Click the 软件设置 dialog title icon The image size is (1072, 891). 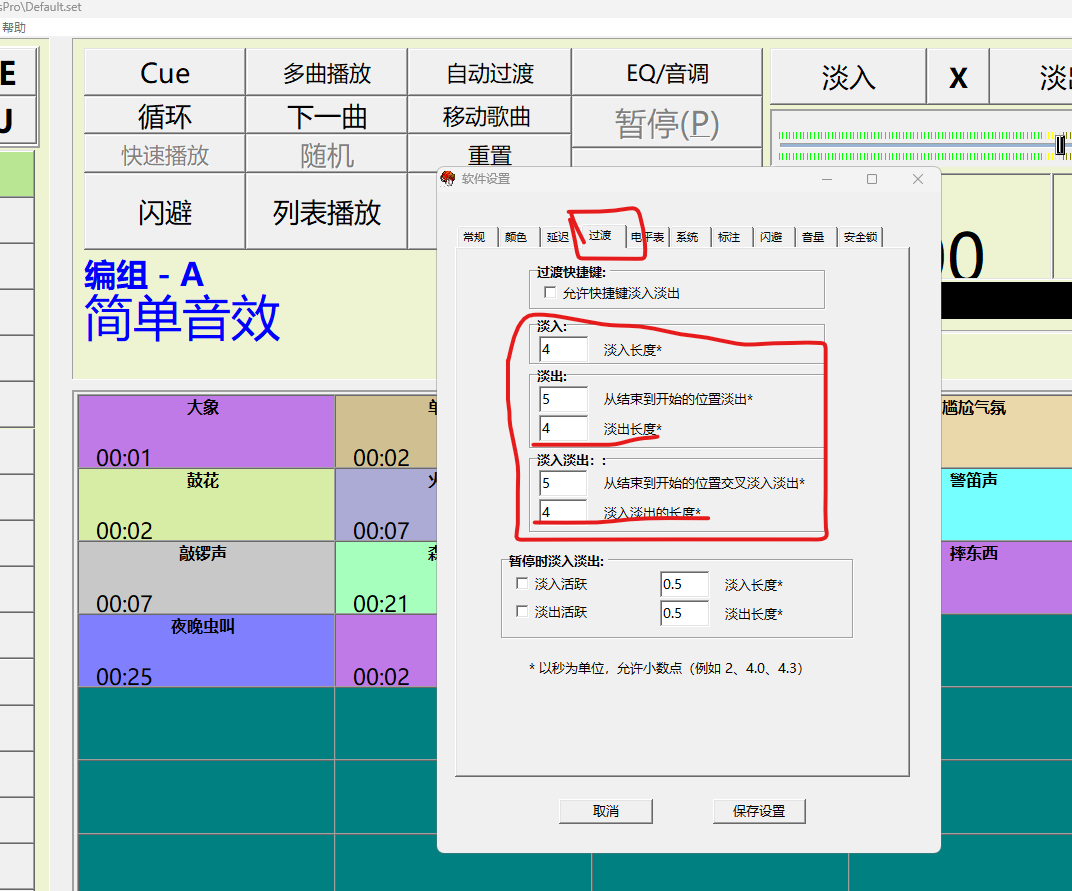click(x=448, y=179)
